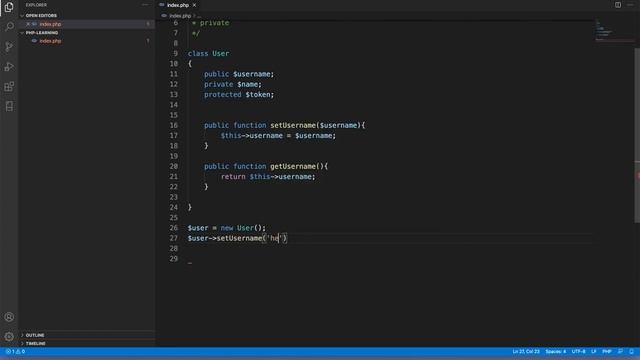Screen dimensions: 640x360
Task: Click the errors and warnings status indicator
Action: point(15,351)
